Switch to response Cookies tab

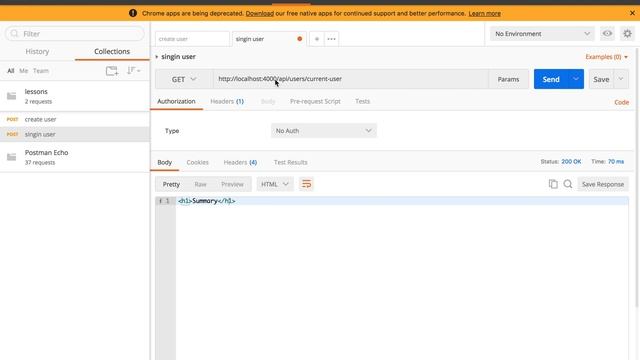pos(198,162)
